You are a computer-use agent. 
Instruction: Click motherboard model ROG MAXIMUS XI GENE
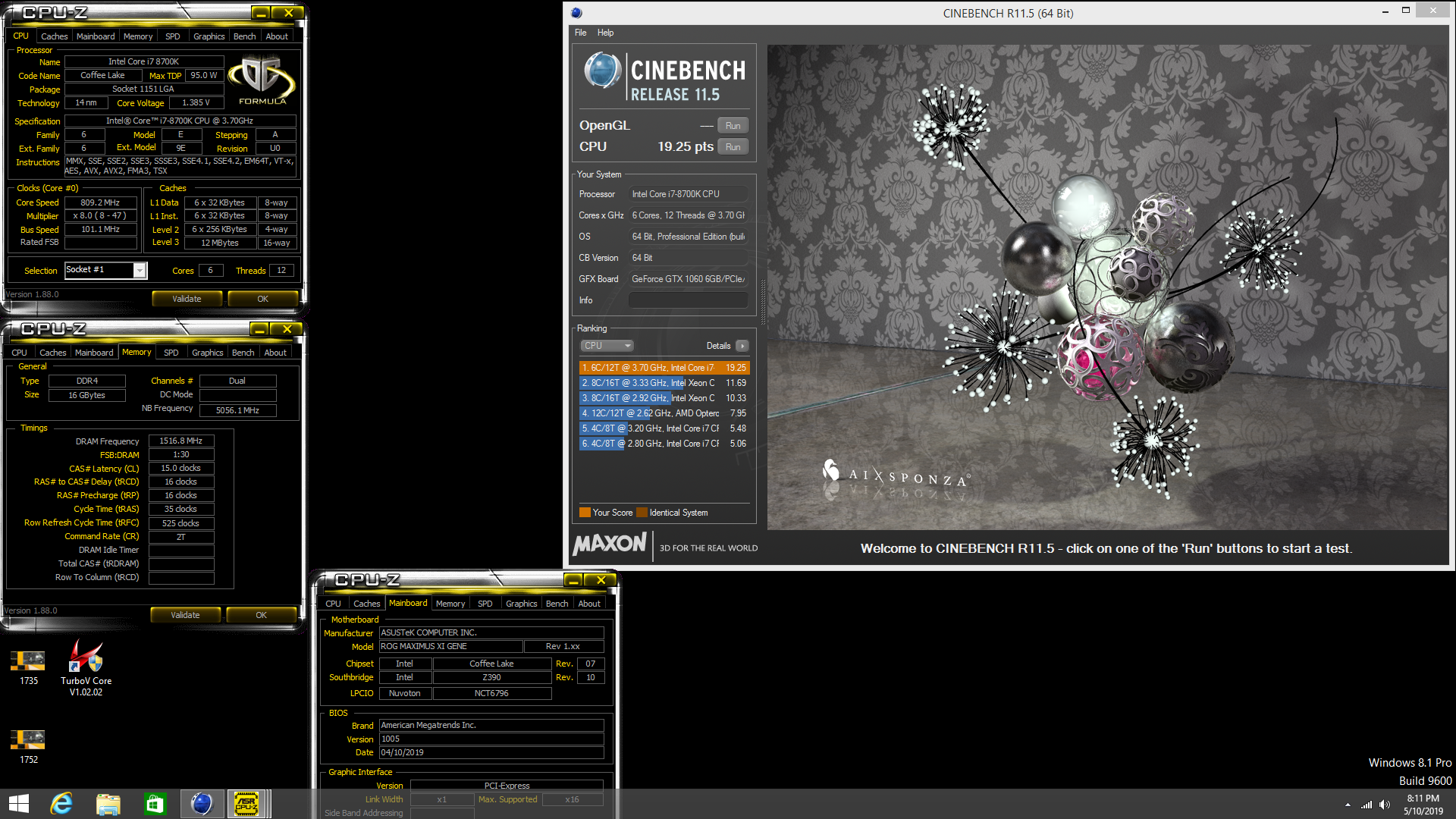(x=450, y=647)
